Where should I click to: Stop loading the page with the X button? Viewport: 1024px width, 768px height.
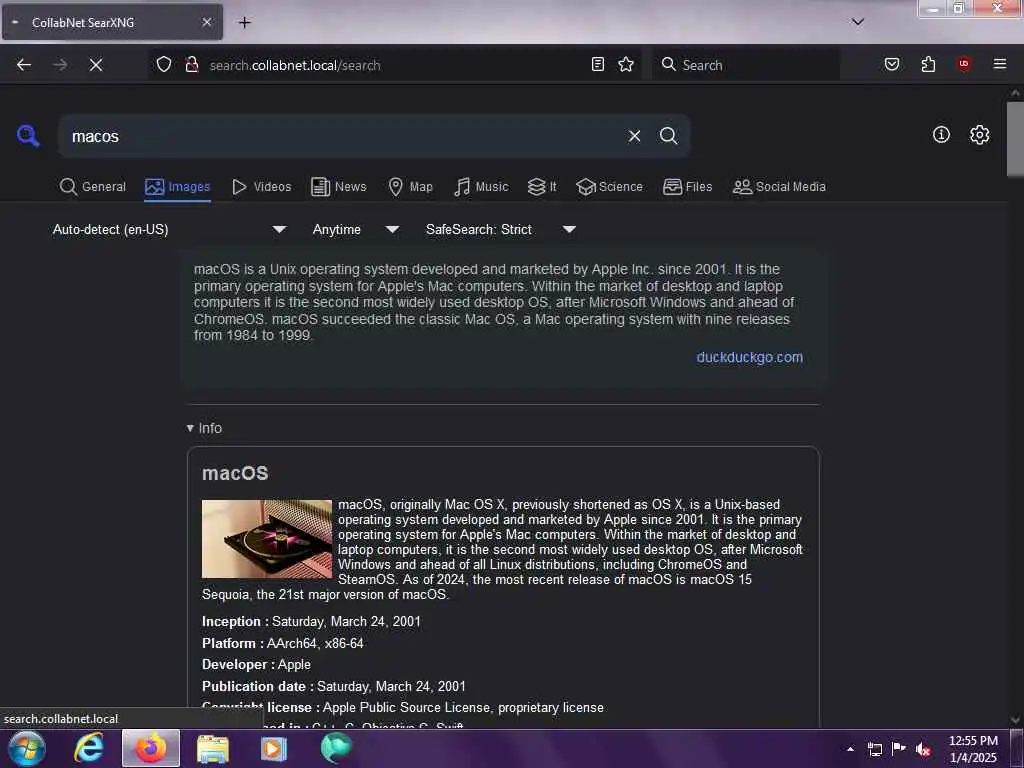pyautogui.click(x=96, y=65)
